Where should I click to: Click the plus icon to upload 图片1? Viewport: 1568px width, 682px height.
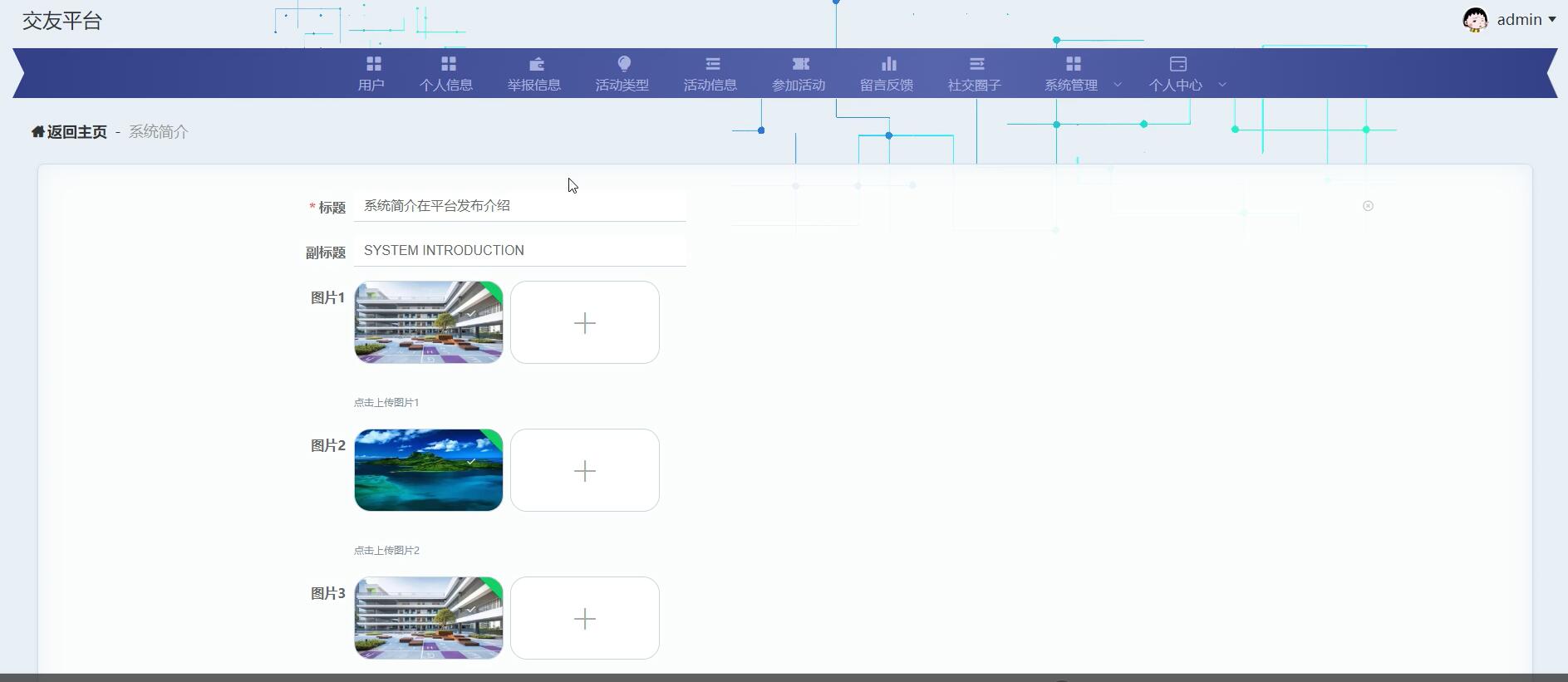585,322
